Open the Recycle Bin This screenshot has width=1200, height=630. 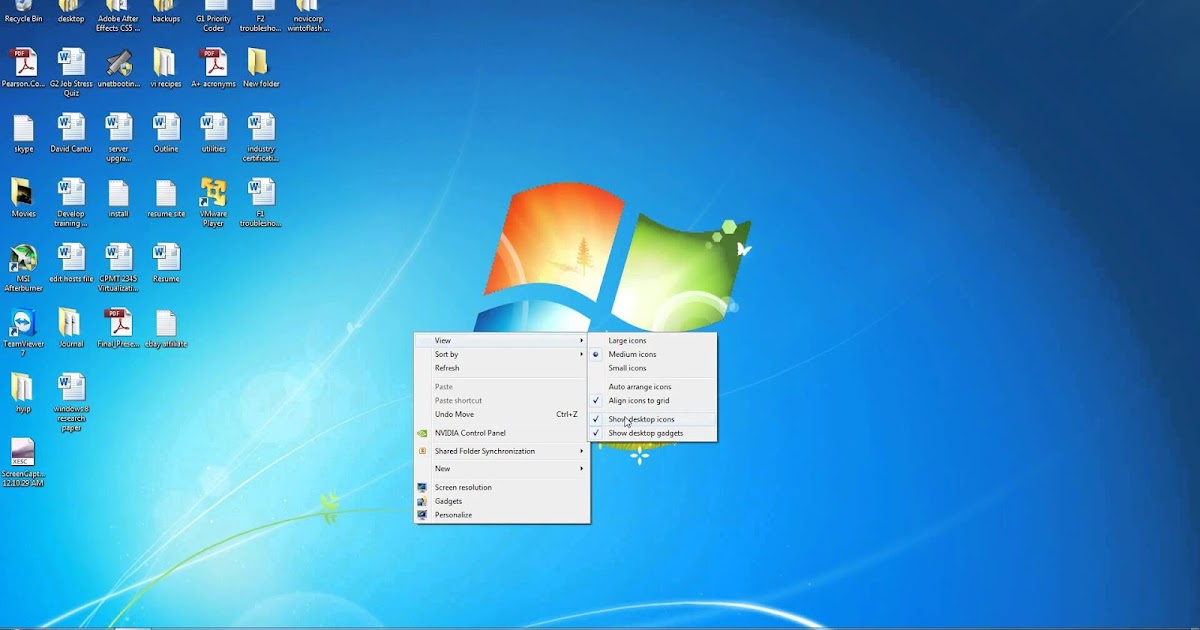(21, 12)
